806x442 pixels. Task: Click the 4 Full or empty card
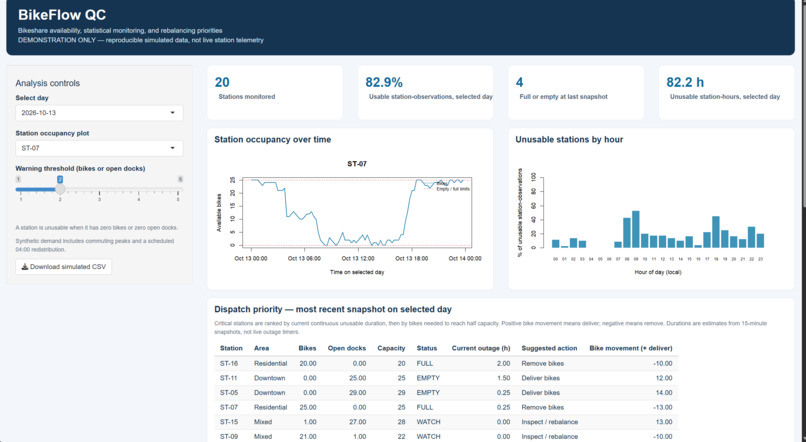[x=576, y=93]
